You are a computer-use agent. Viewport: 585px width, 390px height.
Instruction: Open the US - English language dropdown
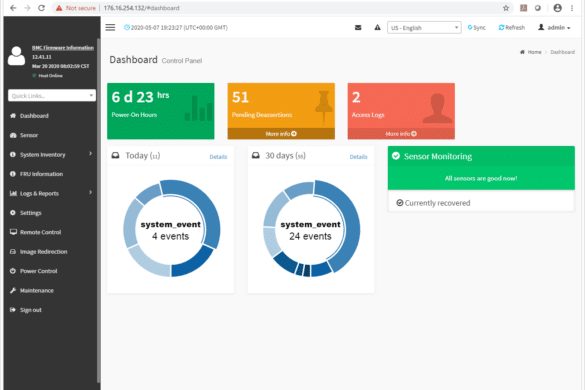[x=424, y=28]
